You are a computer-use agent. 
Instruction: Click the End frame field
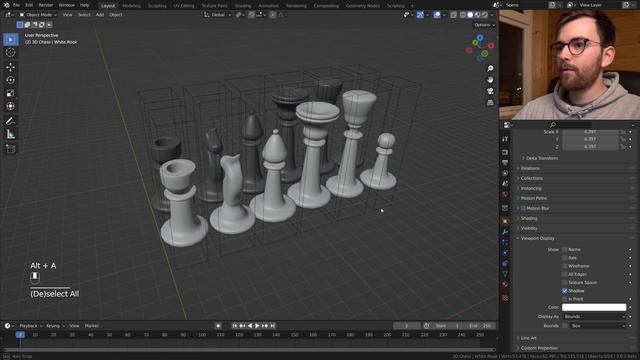480,326
